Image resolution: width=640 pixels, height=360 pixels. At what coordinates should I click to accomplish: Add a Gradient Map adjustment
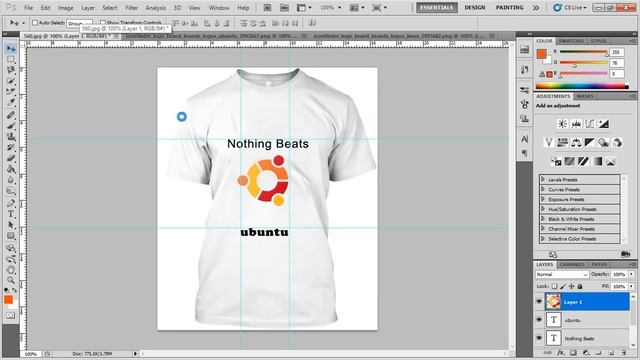click(x=597, y=162)
